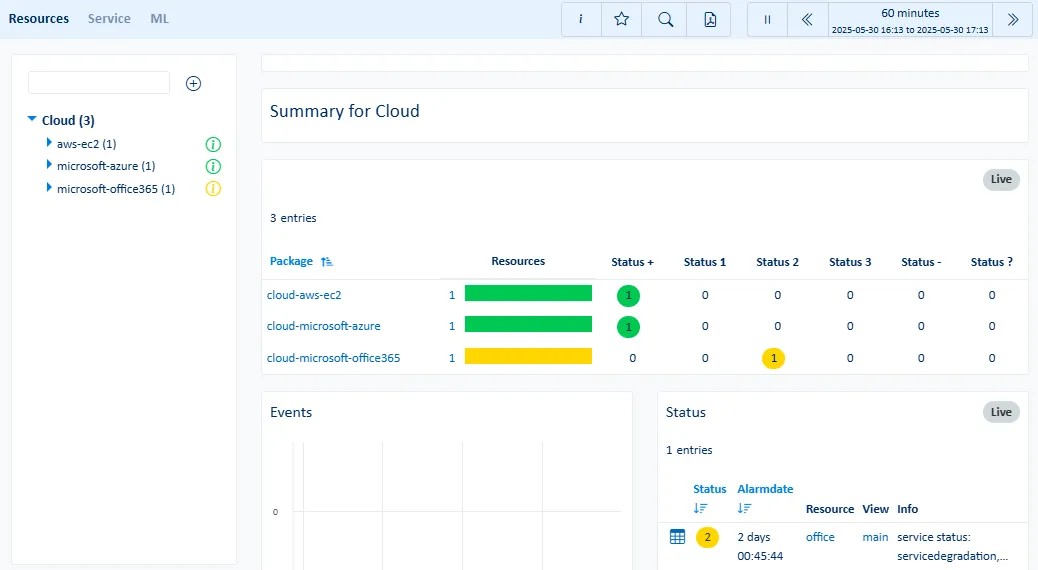This screenshot has width=1038, height=570.
Task: Open the cloud-microsoft-azure package link
Action: (323, 326)
